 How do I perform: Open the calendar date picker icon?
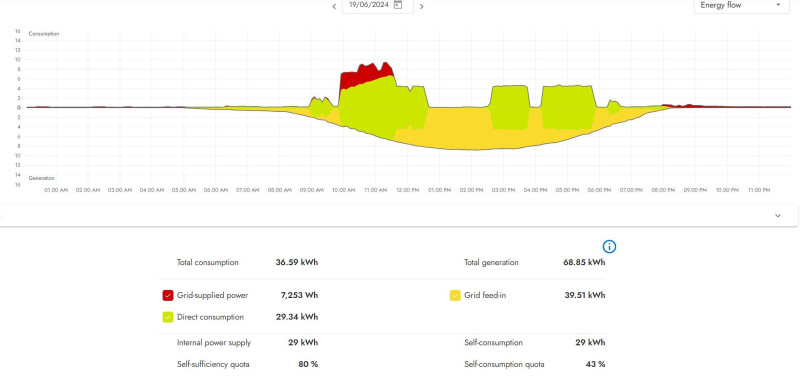coord(398,5)
